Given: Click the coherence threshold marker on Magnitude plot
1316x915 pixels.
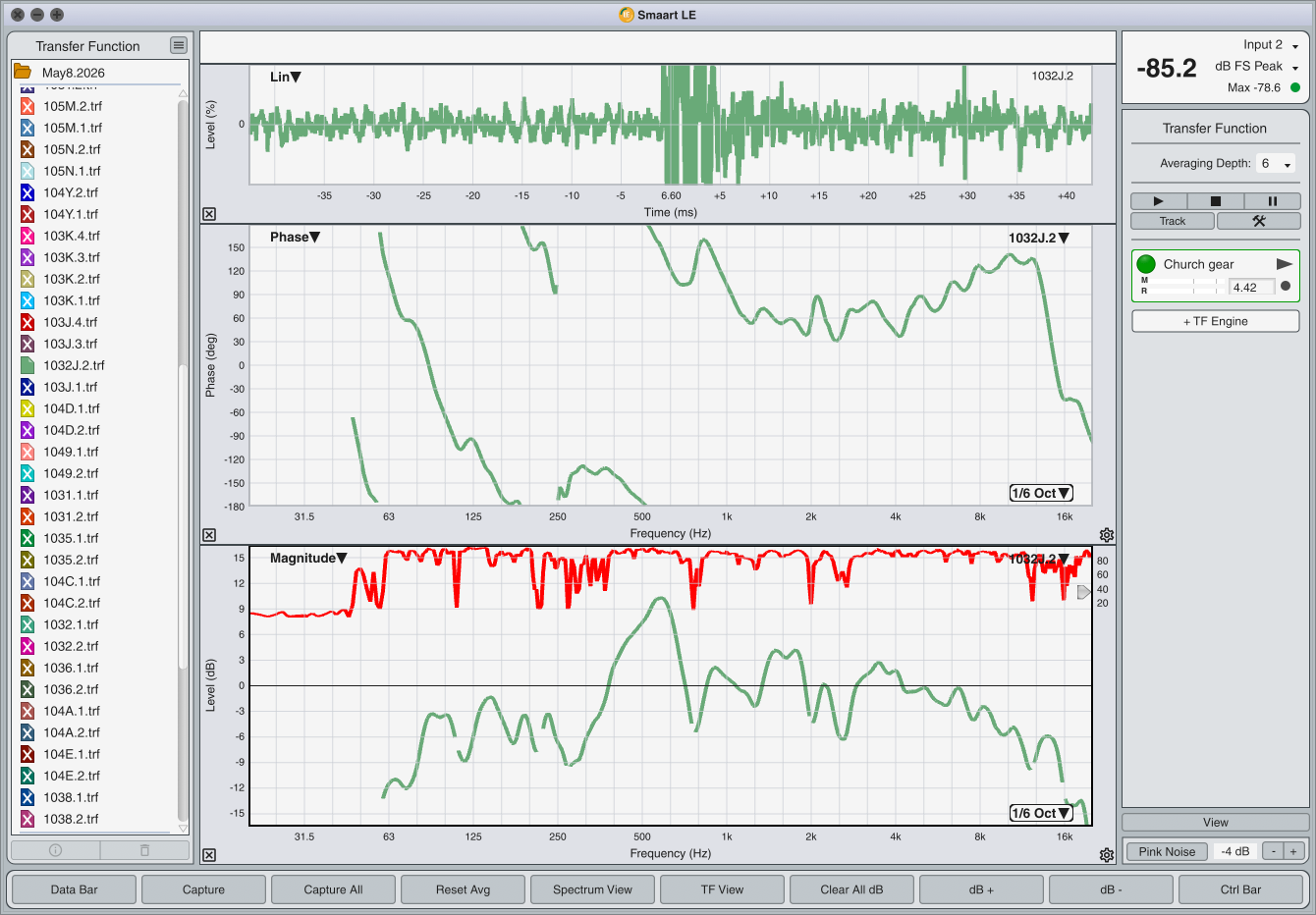Looking at the screenshot, I should click(1083, 592).
